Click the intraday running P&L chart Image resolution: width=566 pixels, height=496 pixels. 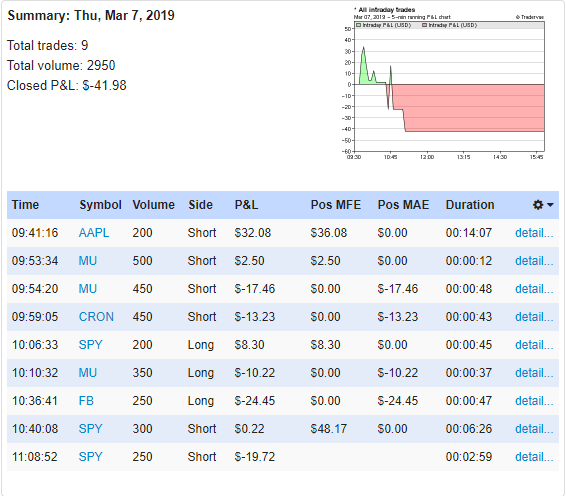(444, 83)
